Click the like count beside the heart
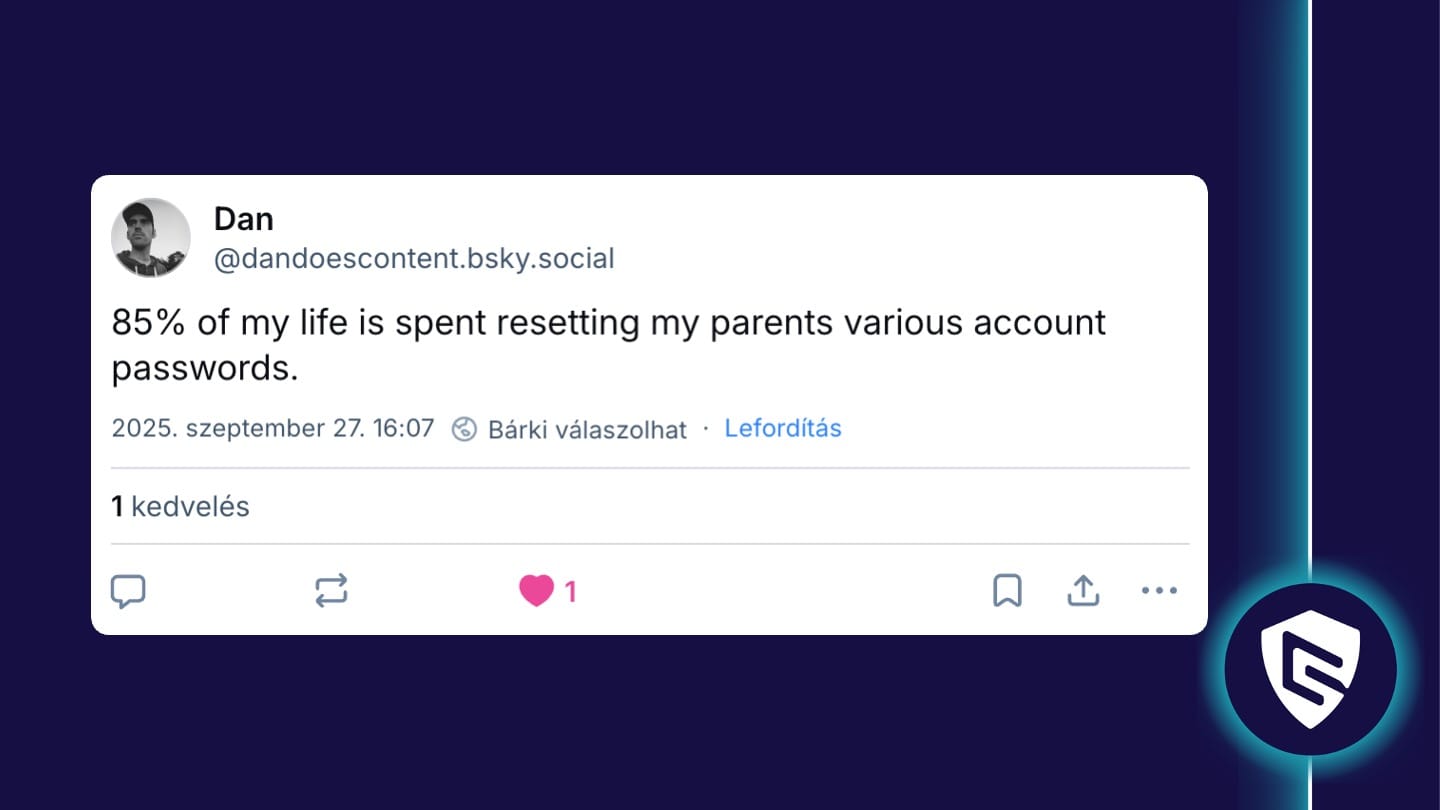 tap(571, 592)
